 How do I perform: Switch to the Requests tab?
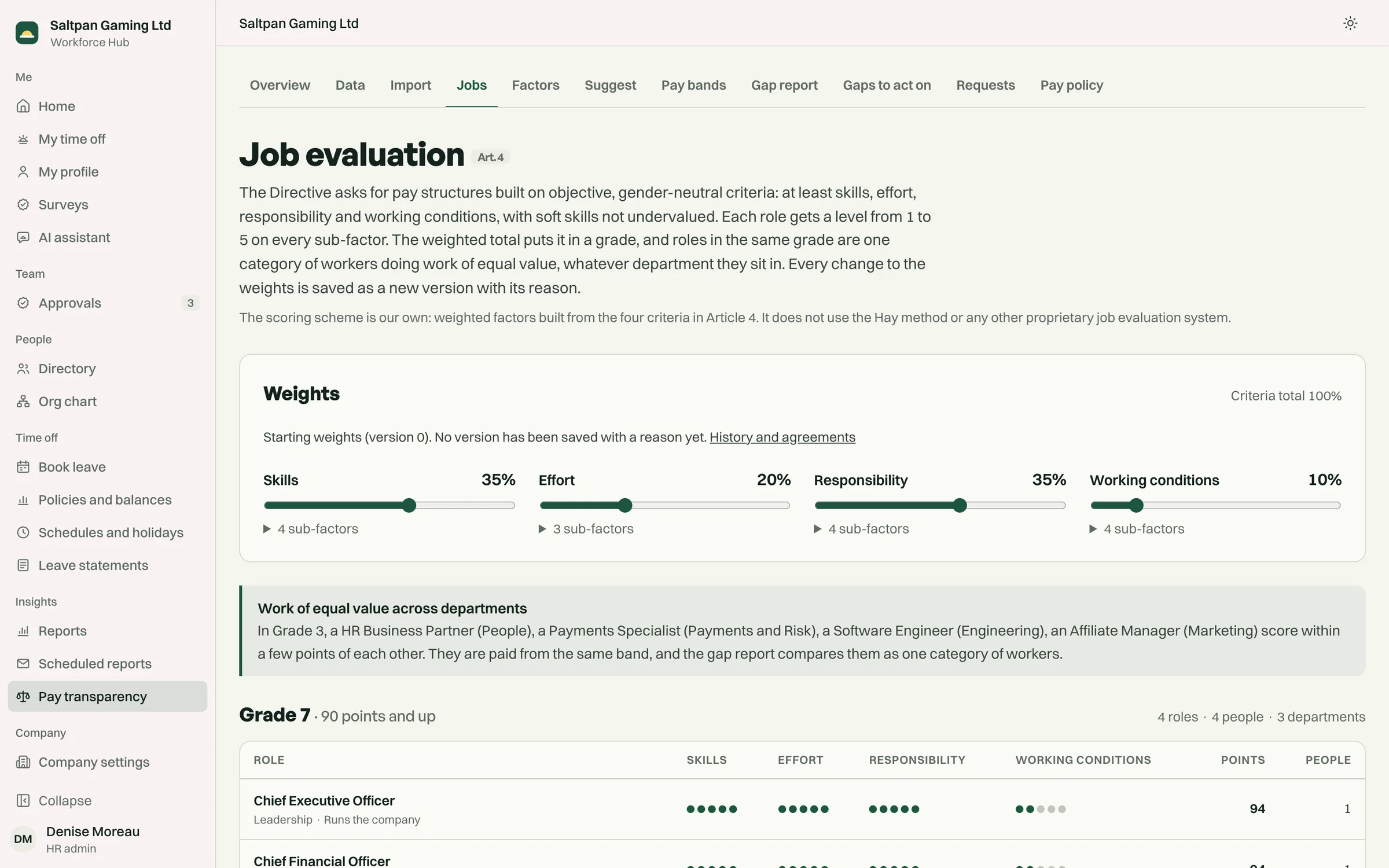986,85
